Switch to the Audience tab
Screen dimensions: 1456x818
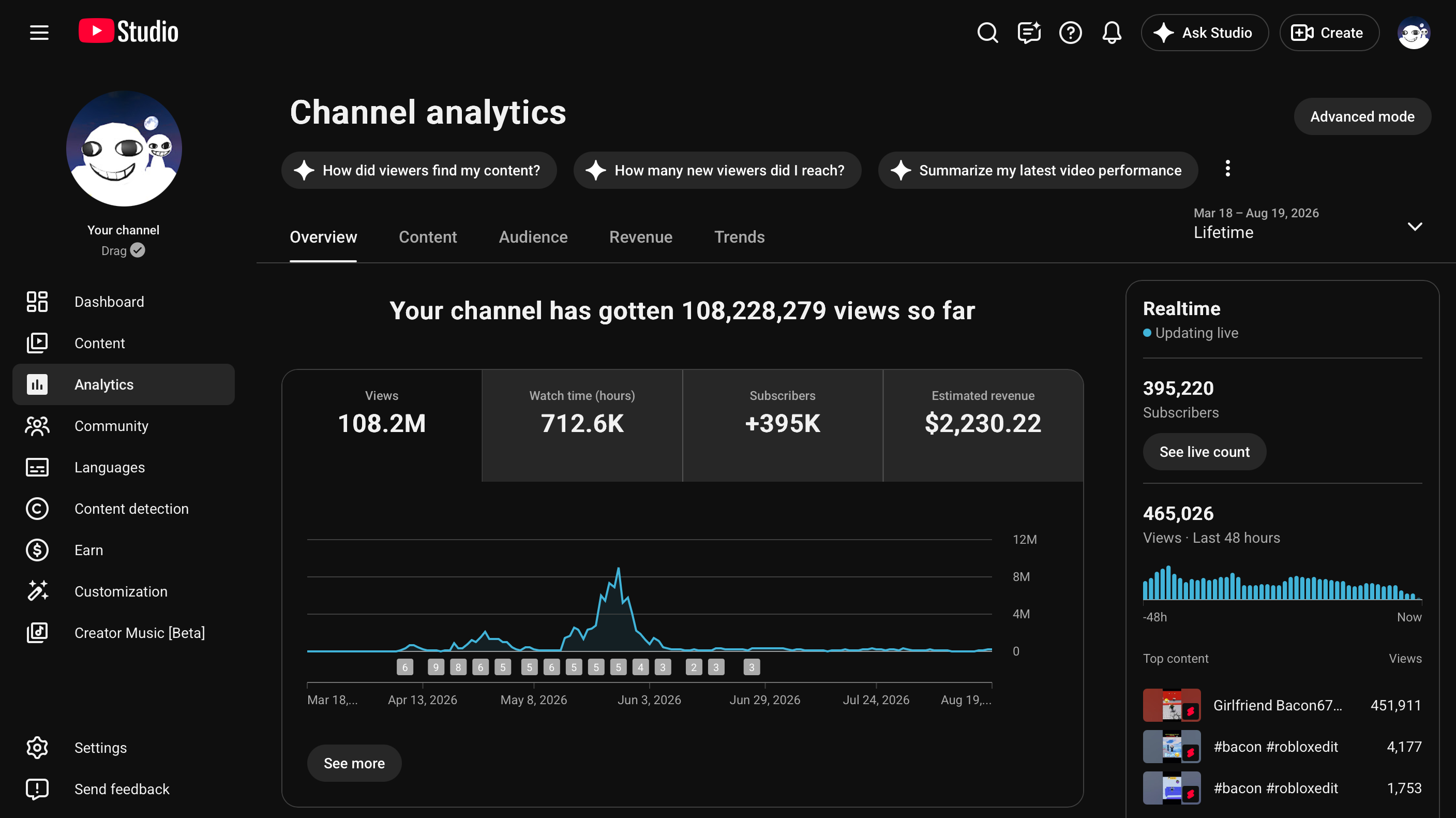coord(532,237)
